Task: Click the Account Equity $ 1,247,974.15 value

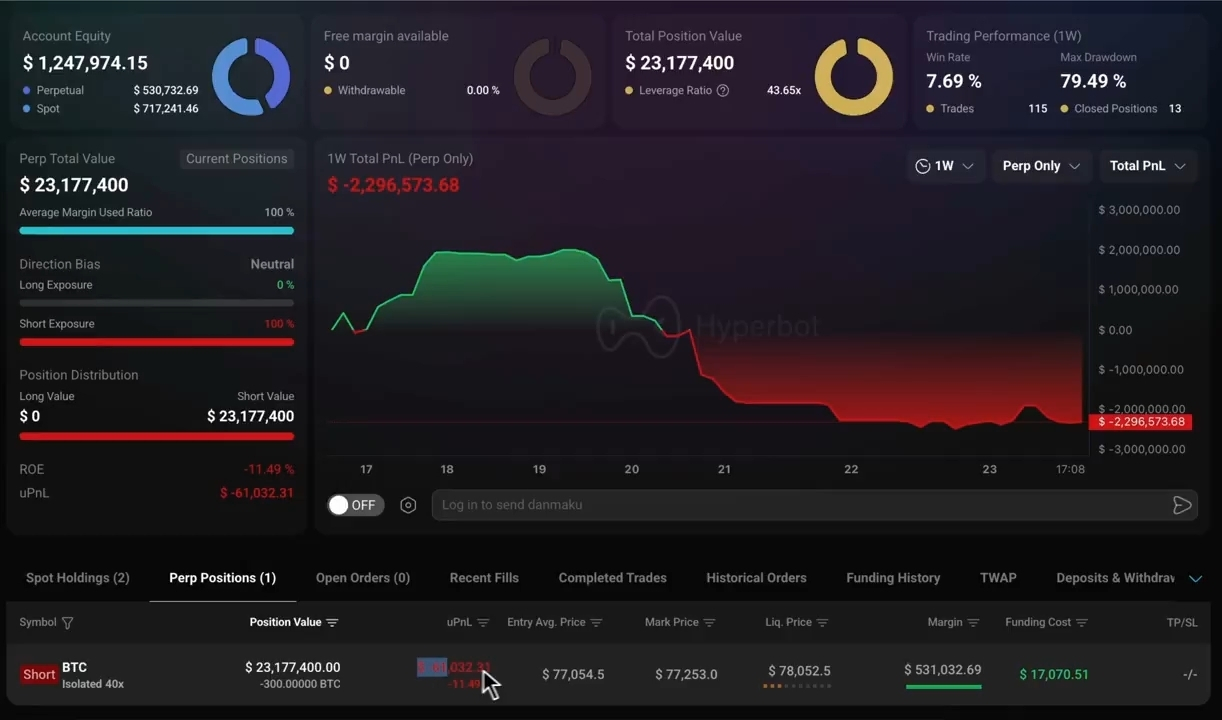Action: [x=85, y=63]
